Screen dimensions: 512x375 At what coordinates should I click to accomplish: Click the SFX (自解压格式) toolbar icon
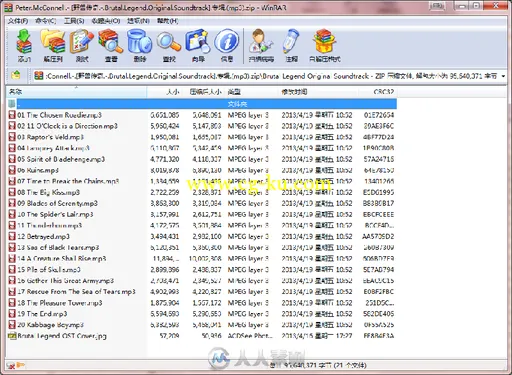point(325,45)
